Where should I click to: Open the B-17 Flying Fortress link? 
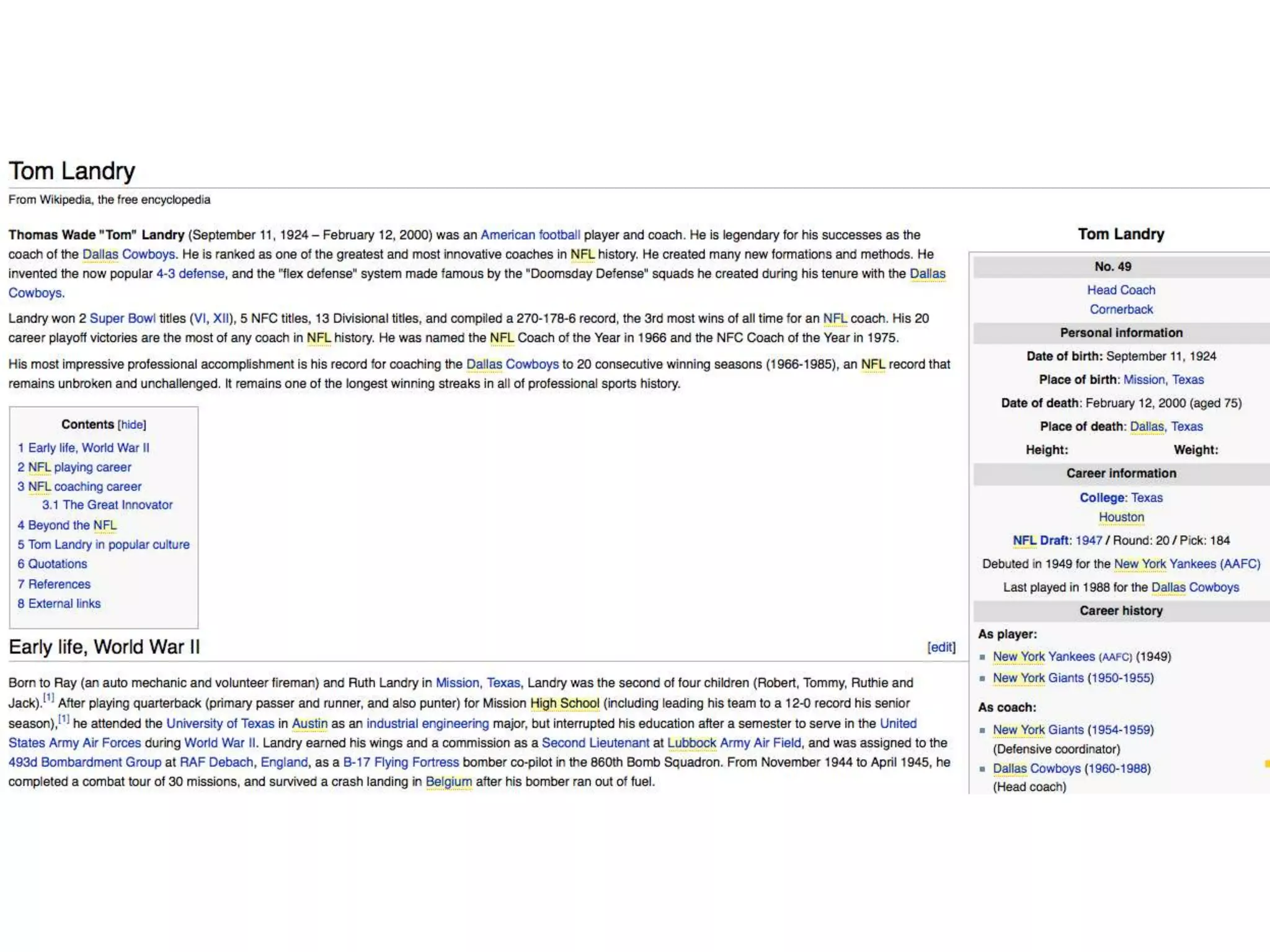(401, 762)
